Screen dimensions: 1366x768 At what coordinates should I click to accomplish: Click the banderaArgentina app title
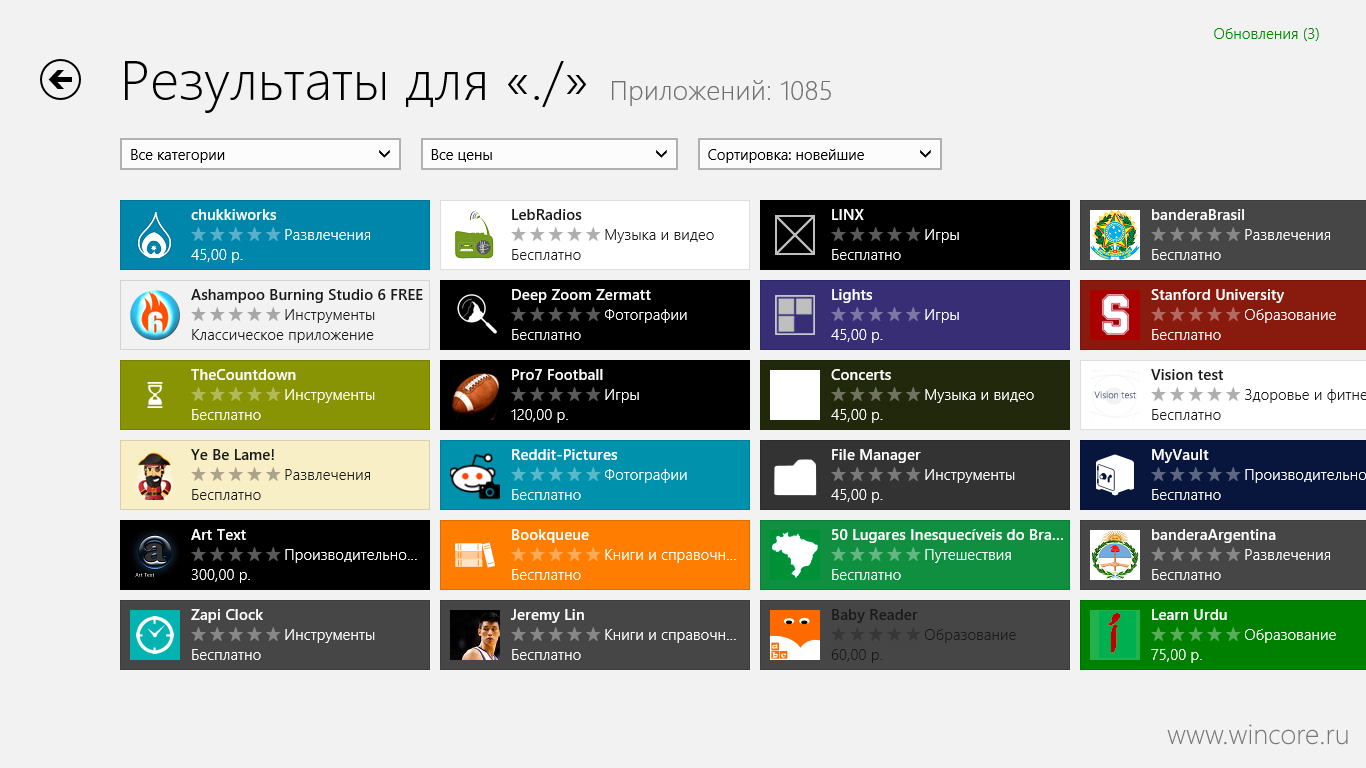[1213, 535]
